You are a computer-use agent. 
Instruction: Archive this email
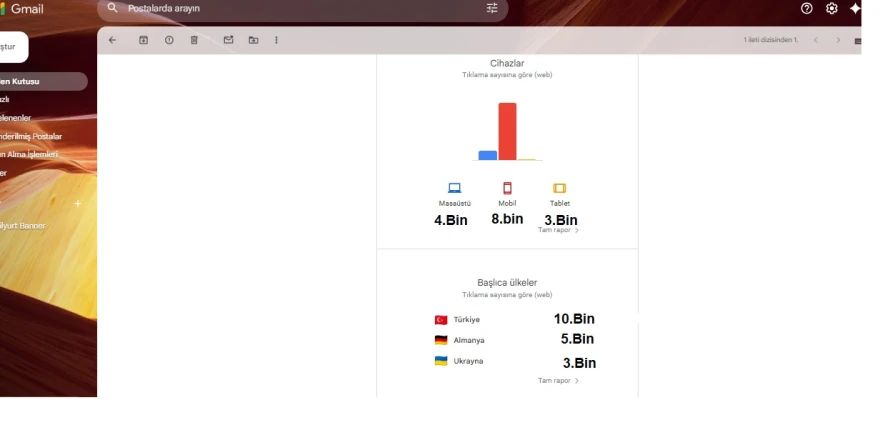click(x=144, y=40)
